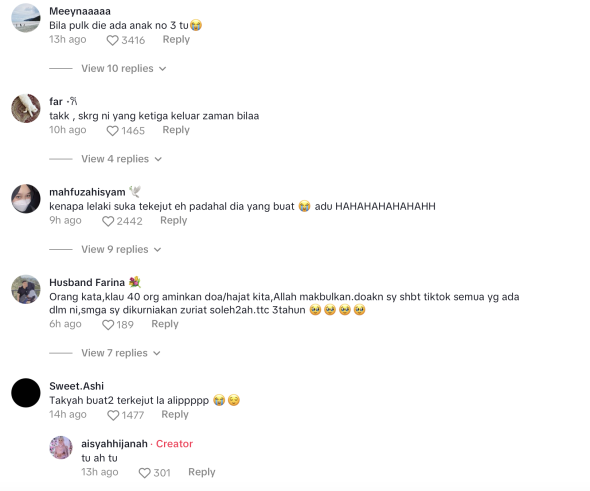Reply to far's comment
Image resolution: width=590 pixels, height=491 pixels.
[x=176, y=130]
